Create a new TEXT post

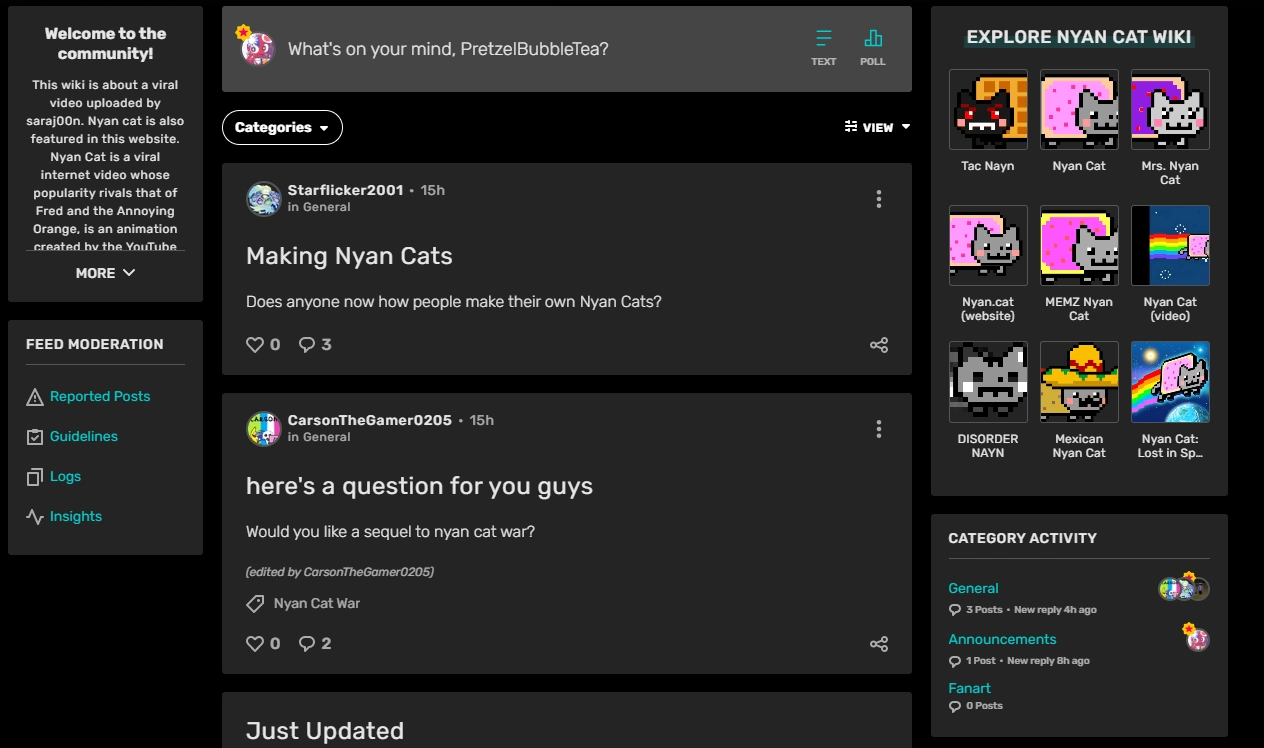pos(823,47)
